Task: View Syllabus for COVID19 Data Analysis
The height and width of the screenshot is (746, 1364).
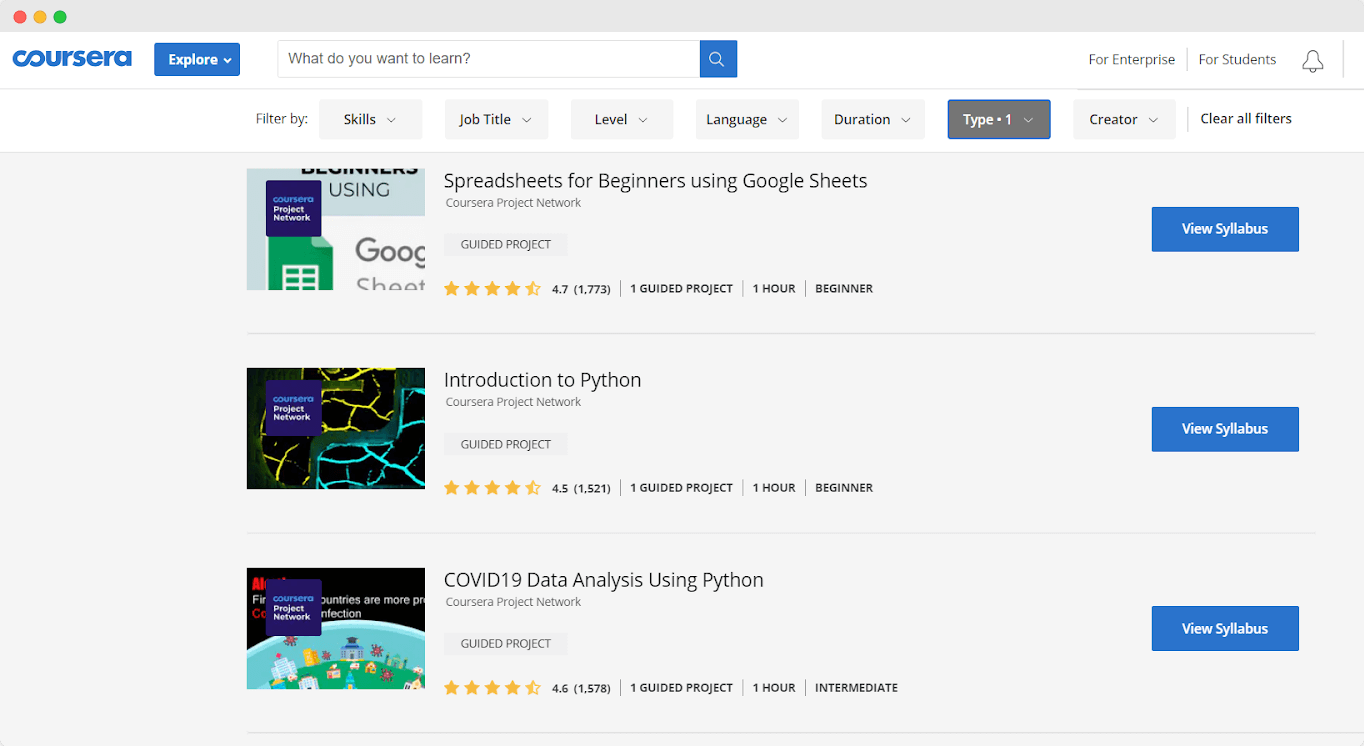Action: point(1225,628)
